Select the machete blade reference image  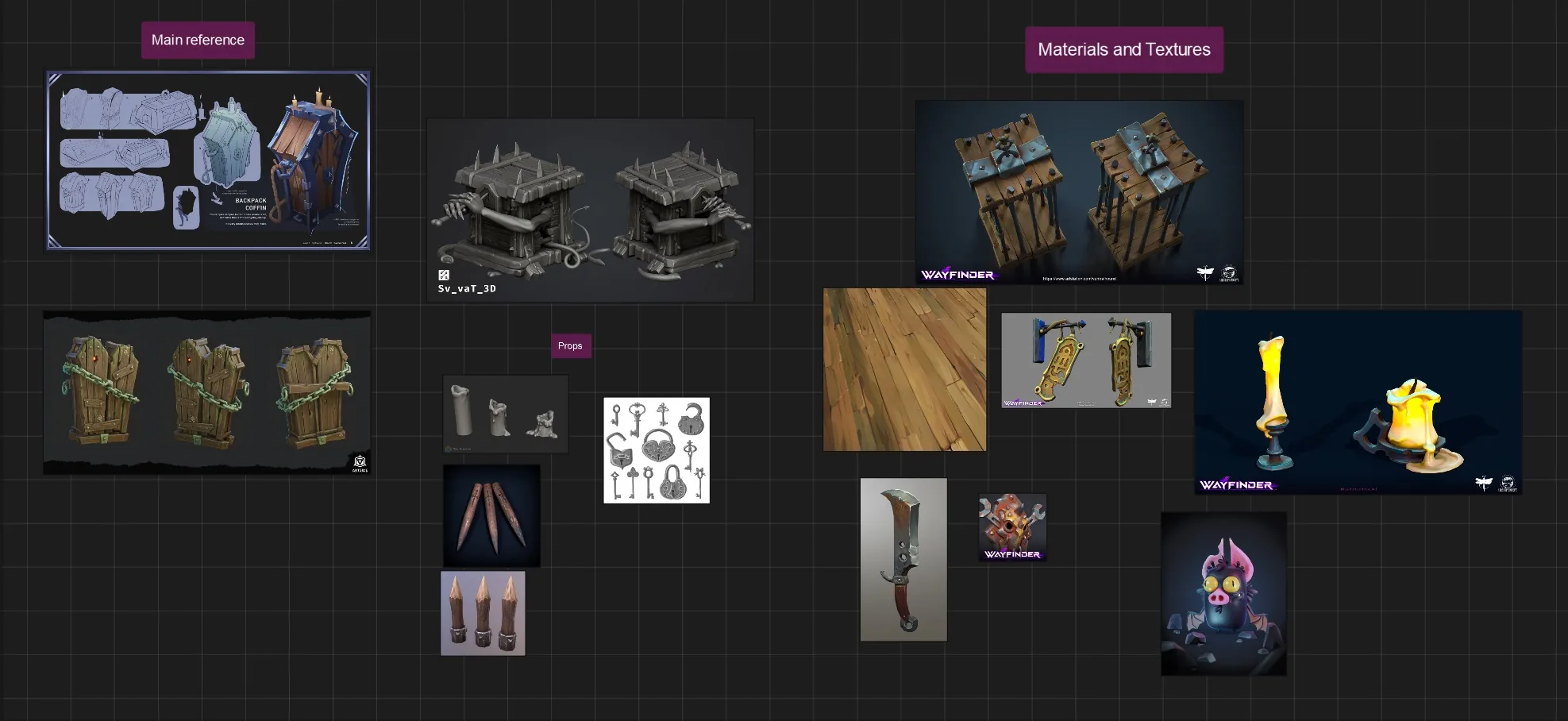coord(903,559)
